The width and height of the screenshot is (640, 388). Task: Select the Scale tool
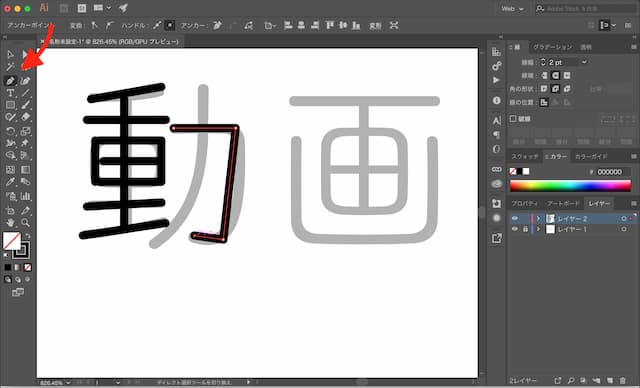point(25,131)
